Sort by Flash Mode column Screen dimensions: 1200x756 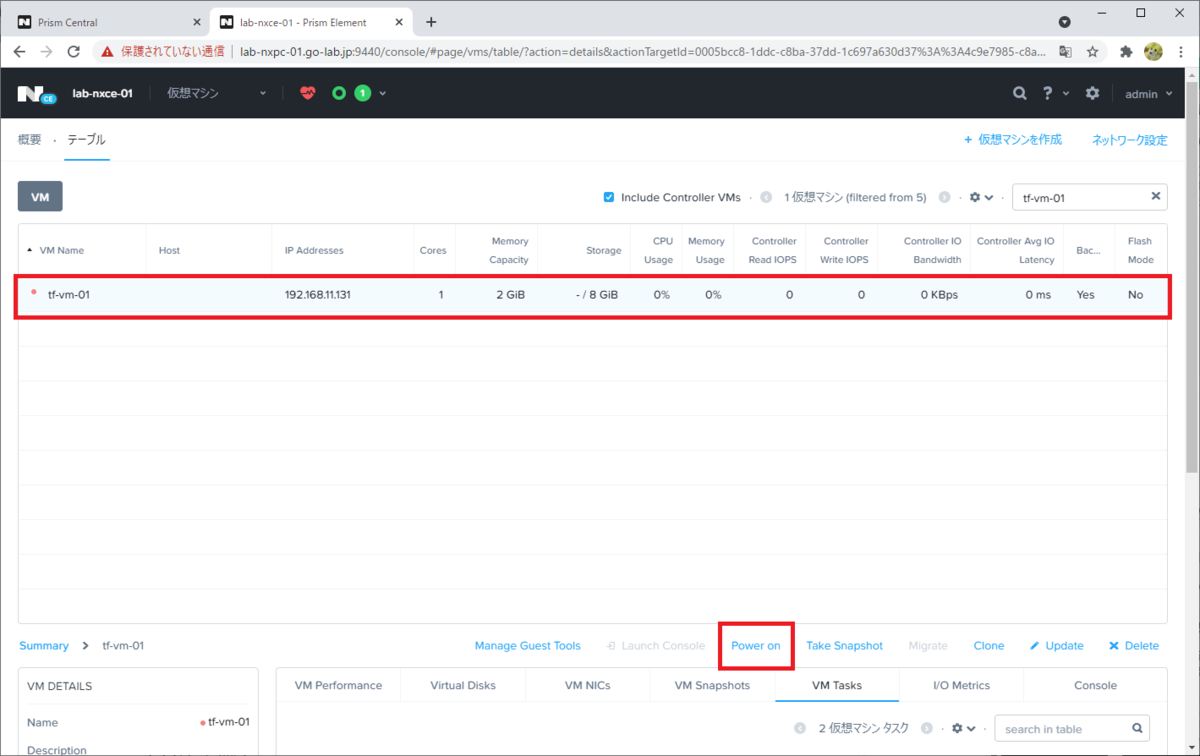pyautogui.click(x=1140, y=250)
